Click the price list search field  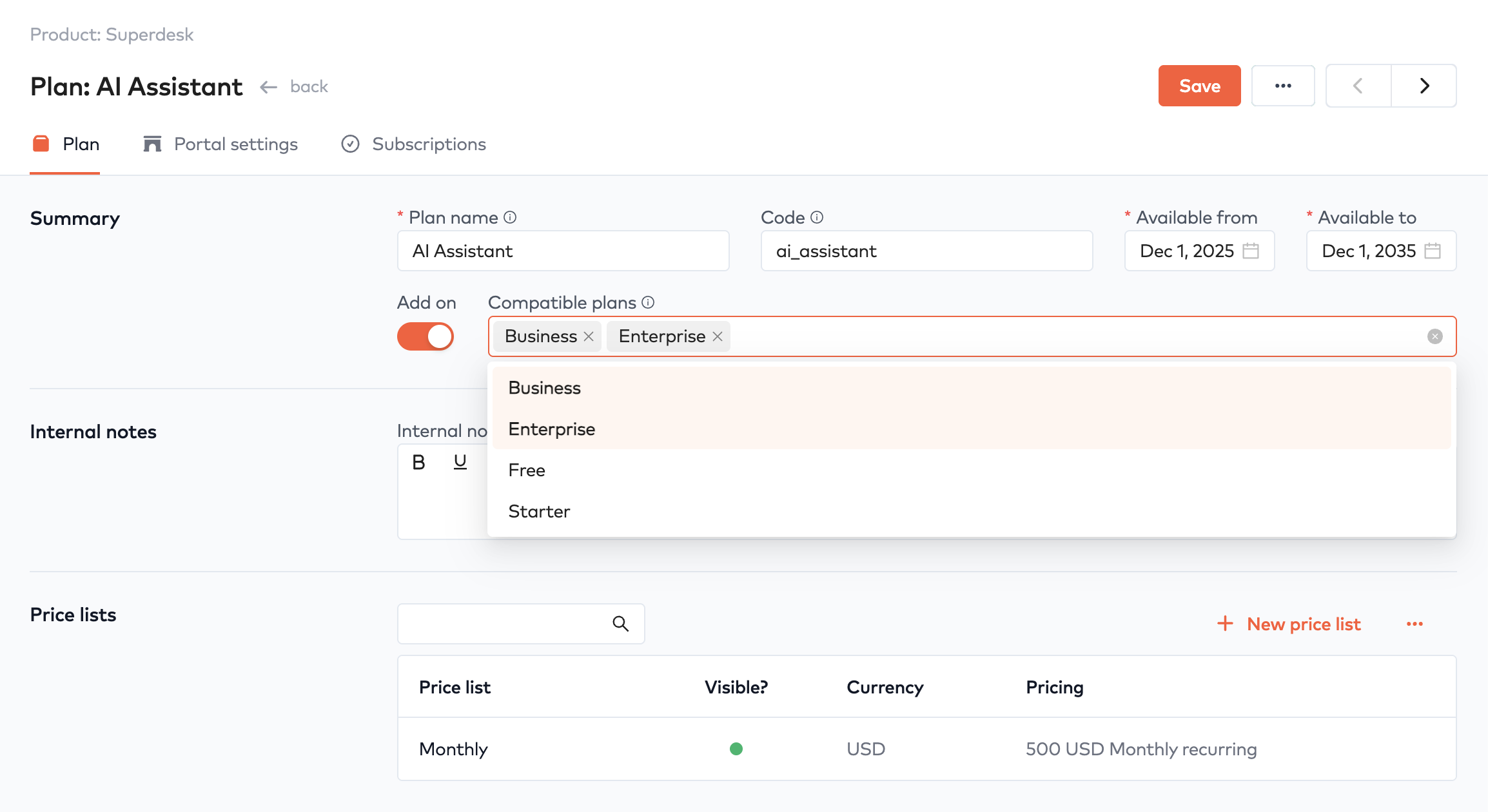point(521,623)
